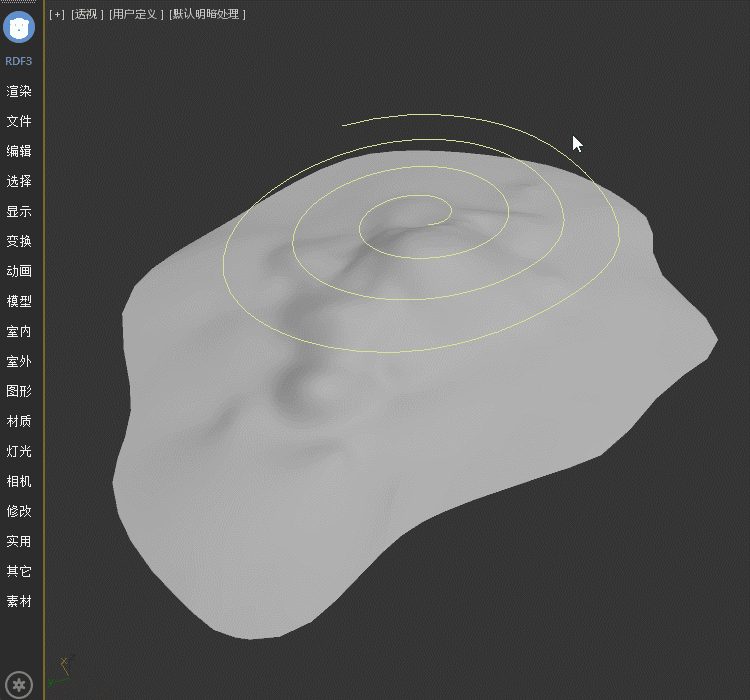Open the 模型 category
This screenshot has width=750, height=700.
[x=19, y=301]
